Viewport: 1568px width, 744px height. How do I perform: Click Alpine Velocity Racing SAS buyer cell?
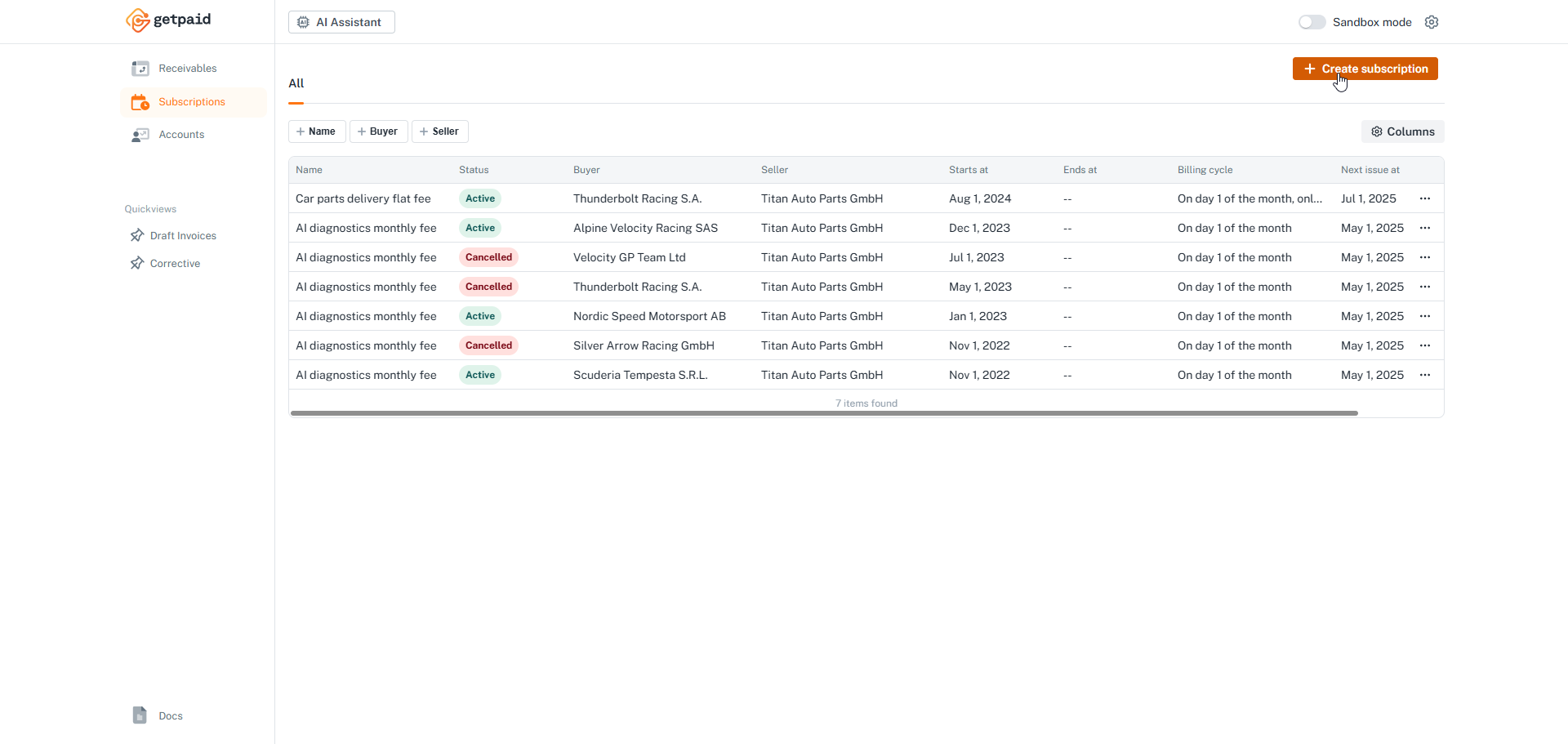tap(645, 228)
